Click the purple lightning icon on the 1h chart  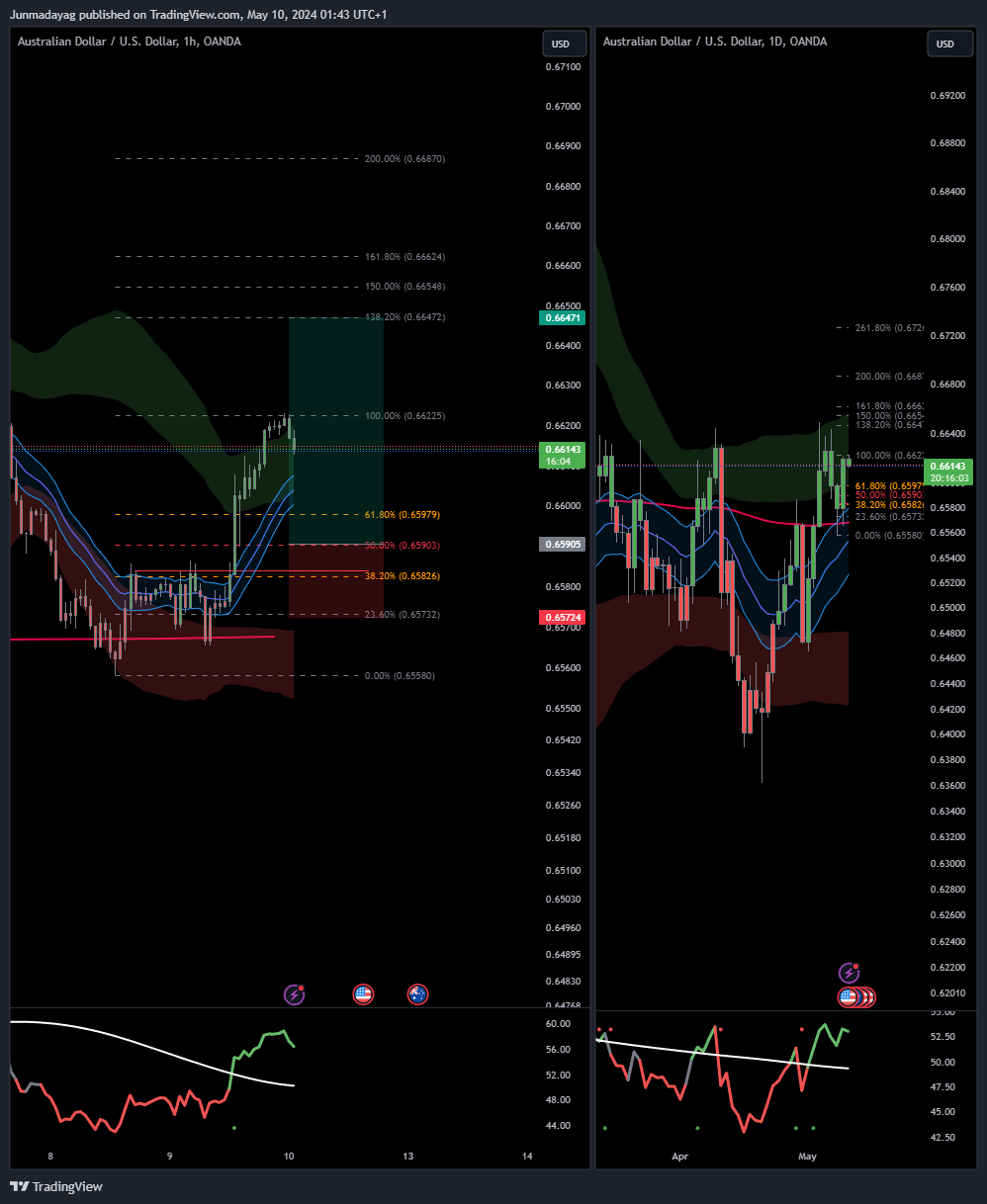click(x=294, y=994)
